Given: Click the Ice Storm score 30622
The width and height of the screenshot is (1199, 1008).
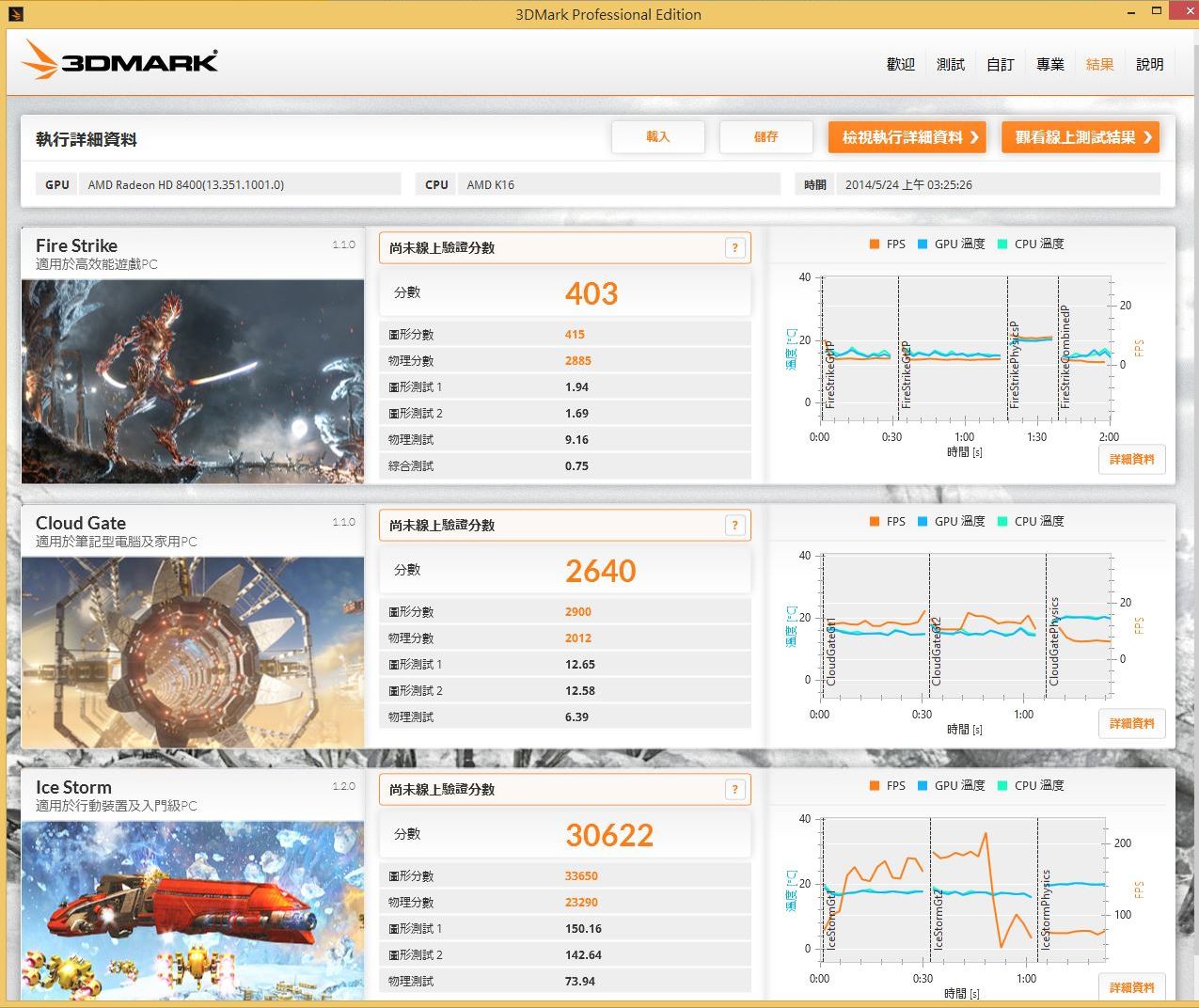Looking at the screenshot, I should [x=609, y=835].
